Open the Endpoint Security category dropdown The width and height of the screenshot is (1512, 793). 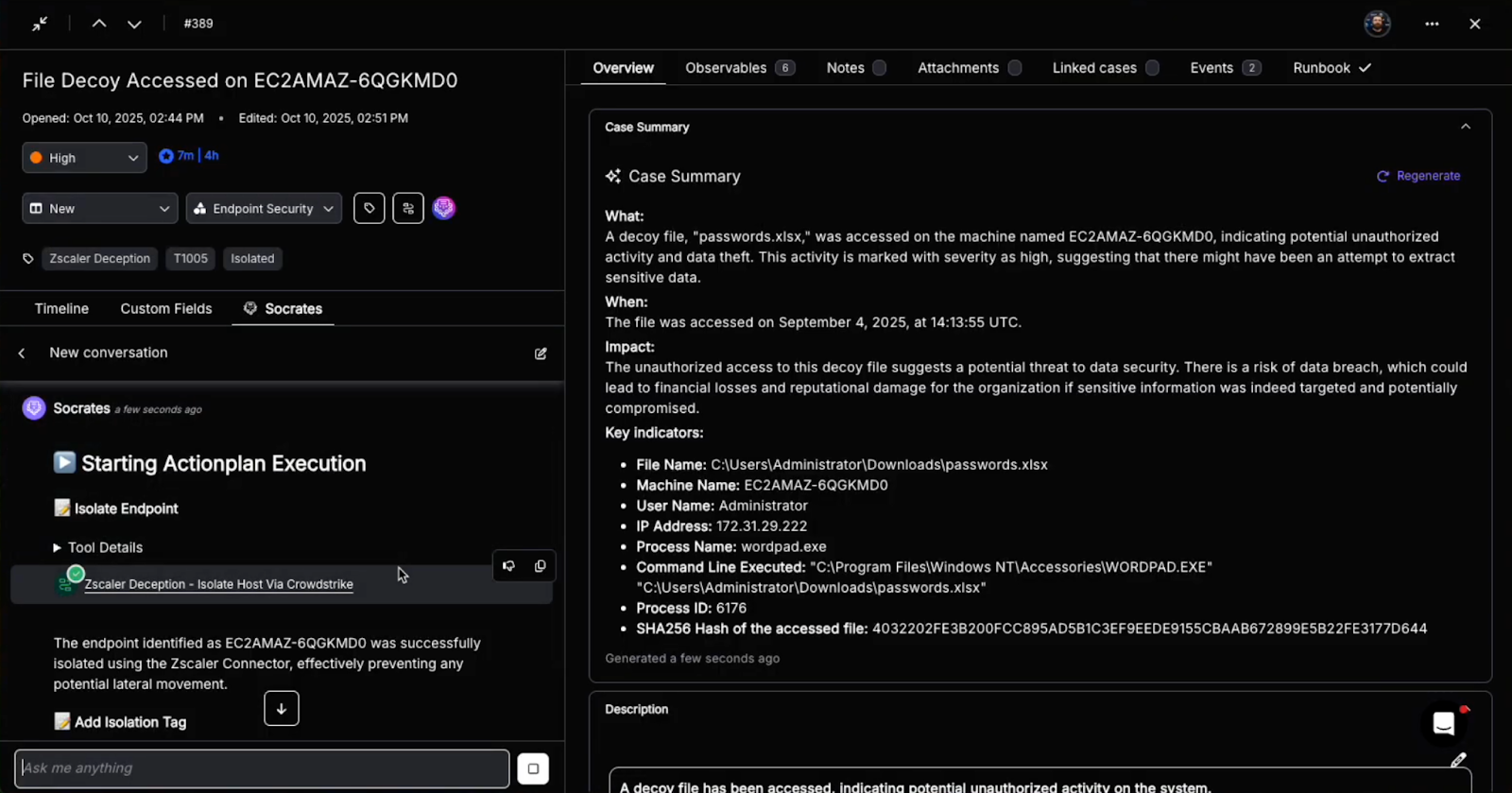pyautogui.click(x=264, y=209)
